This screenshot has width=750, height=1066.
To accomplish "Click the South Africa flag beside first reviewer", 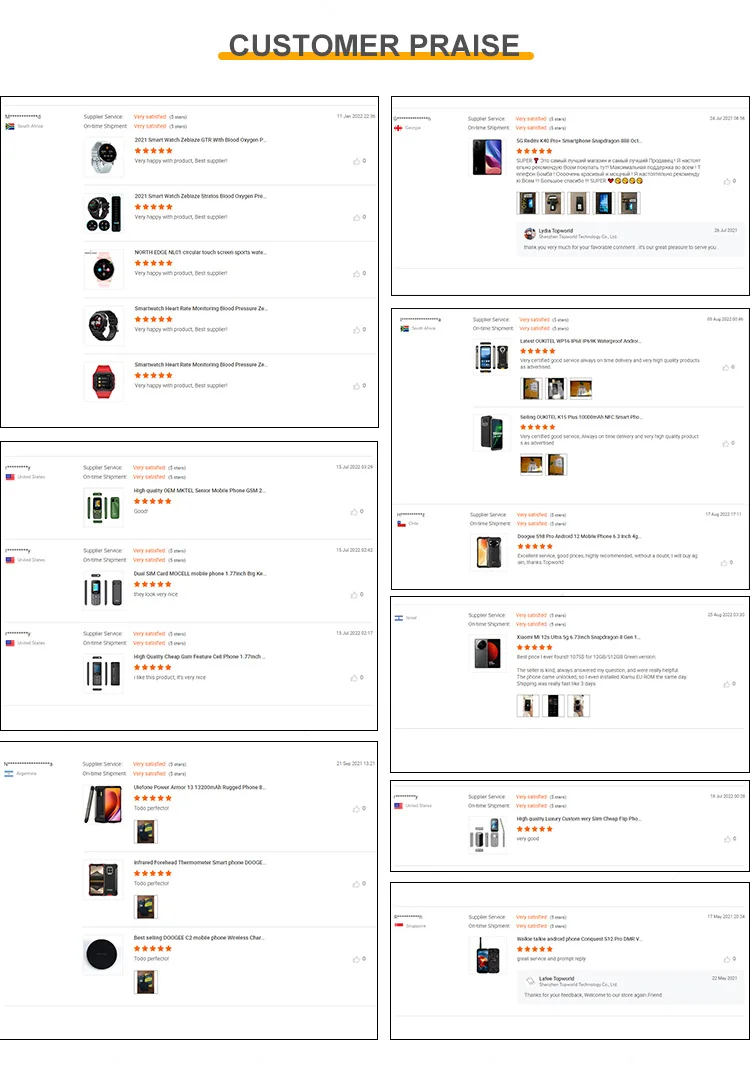I will click(x=10, y=126).
